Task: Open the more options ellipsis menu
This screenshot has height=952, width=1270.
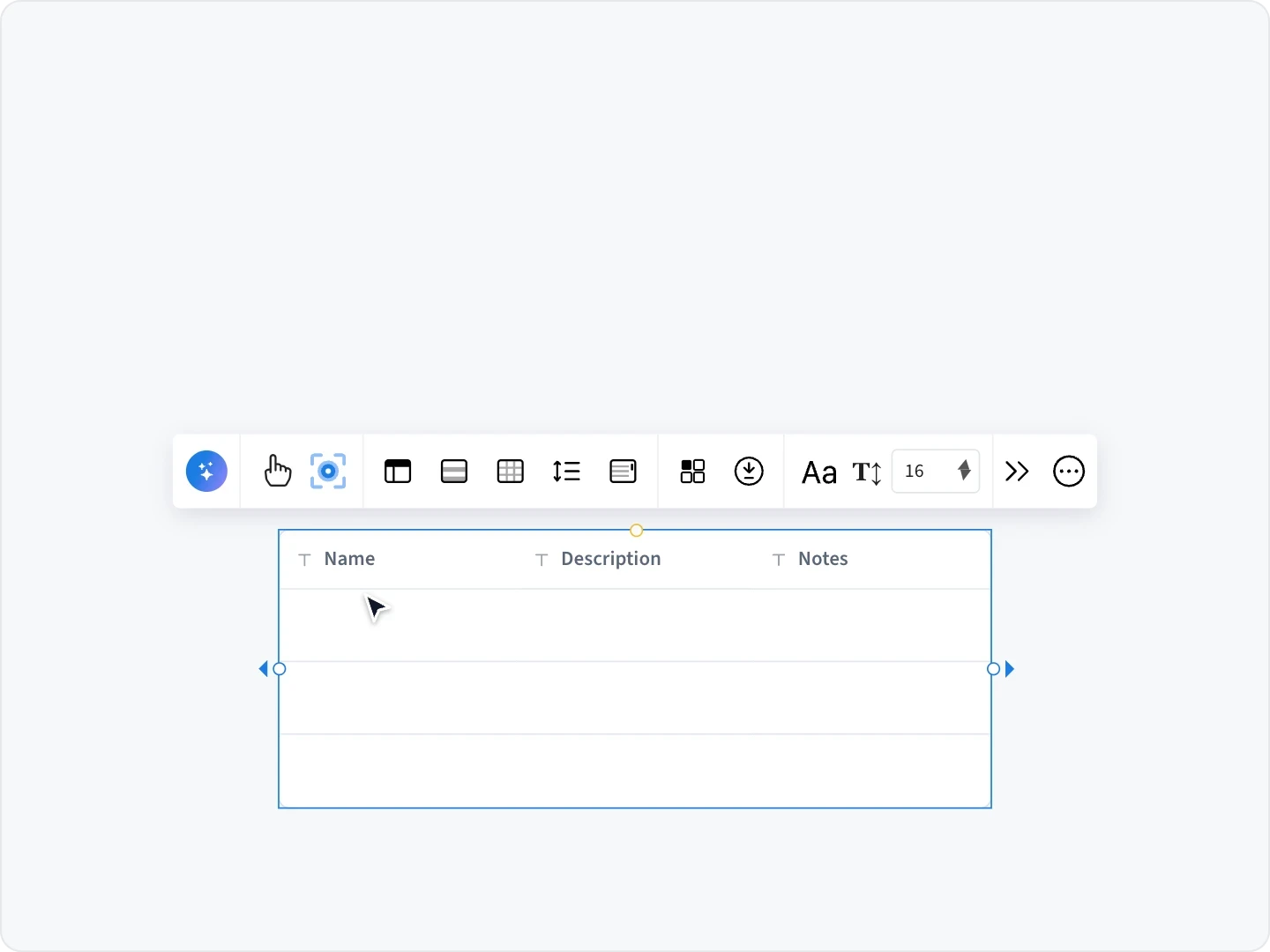Action: click(1069, 472)
